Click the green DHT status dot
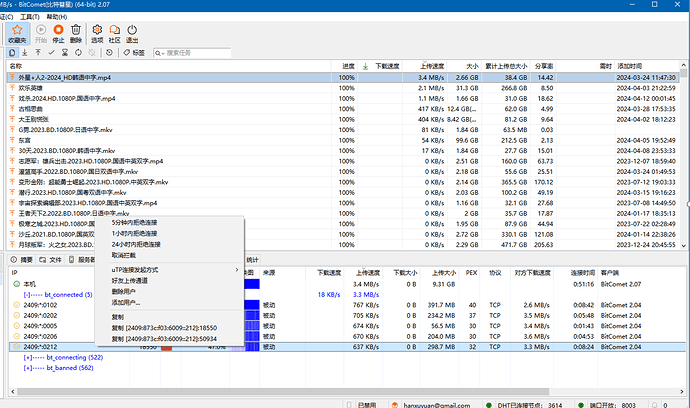This screenshot has width=690, height=408. 488,405
